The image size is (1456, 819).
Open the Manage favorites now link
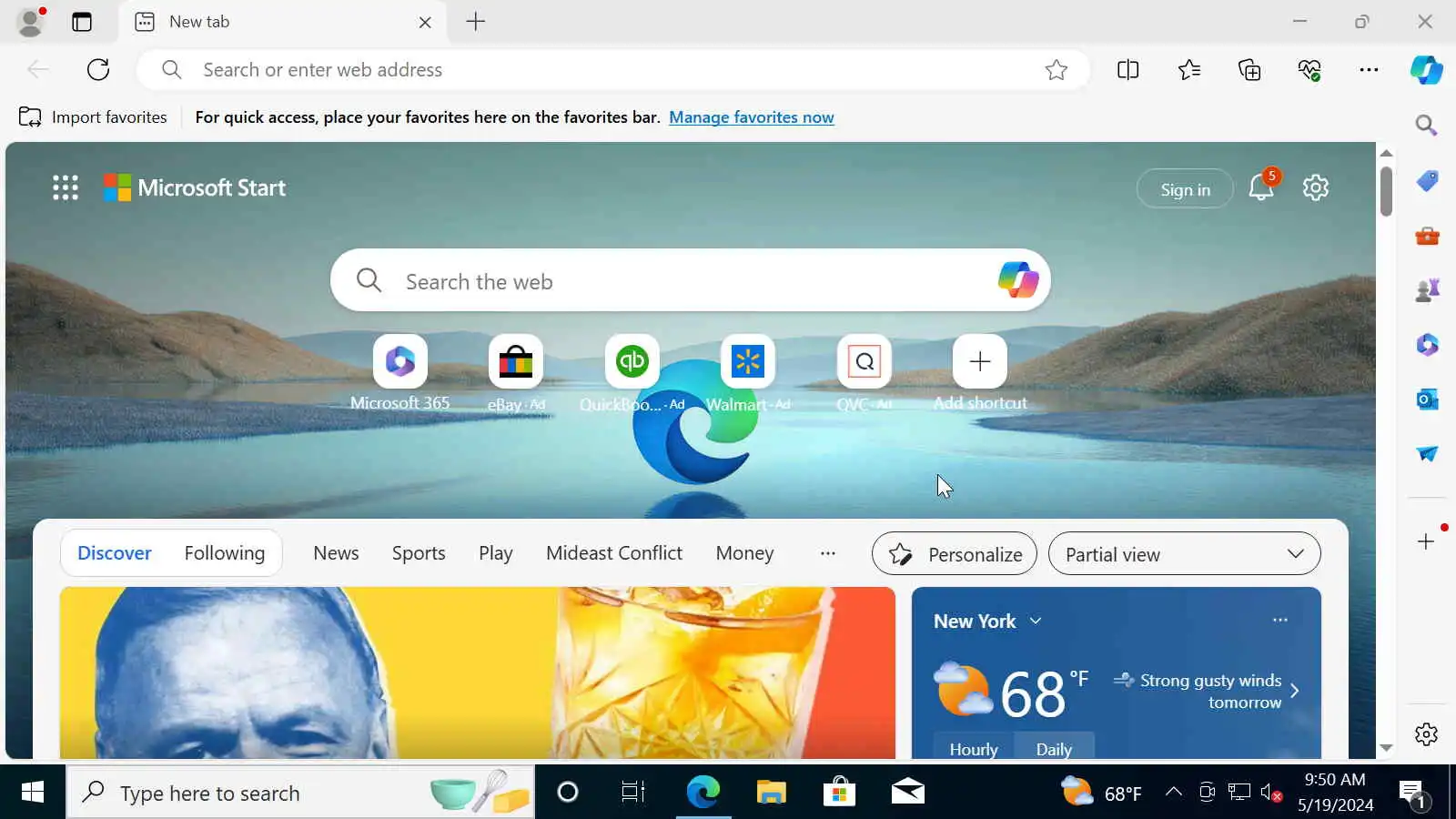751,117
